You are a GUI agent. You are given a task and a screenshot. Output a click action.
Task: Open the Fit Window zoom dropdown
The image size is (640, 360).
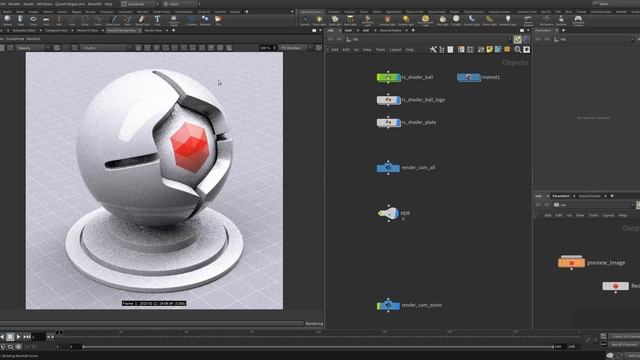296,48
